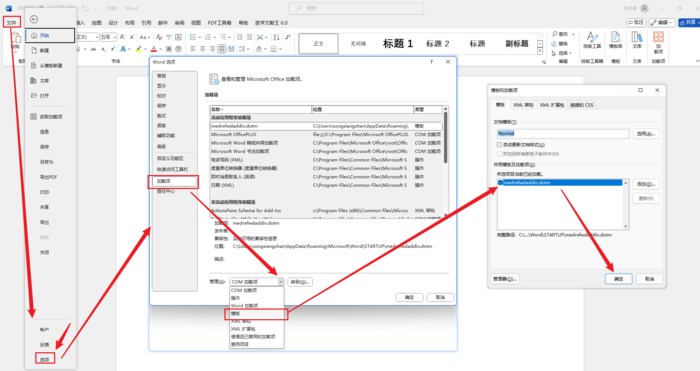
Task: Switch to 链接的 CSS tab
Action: 582,105
